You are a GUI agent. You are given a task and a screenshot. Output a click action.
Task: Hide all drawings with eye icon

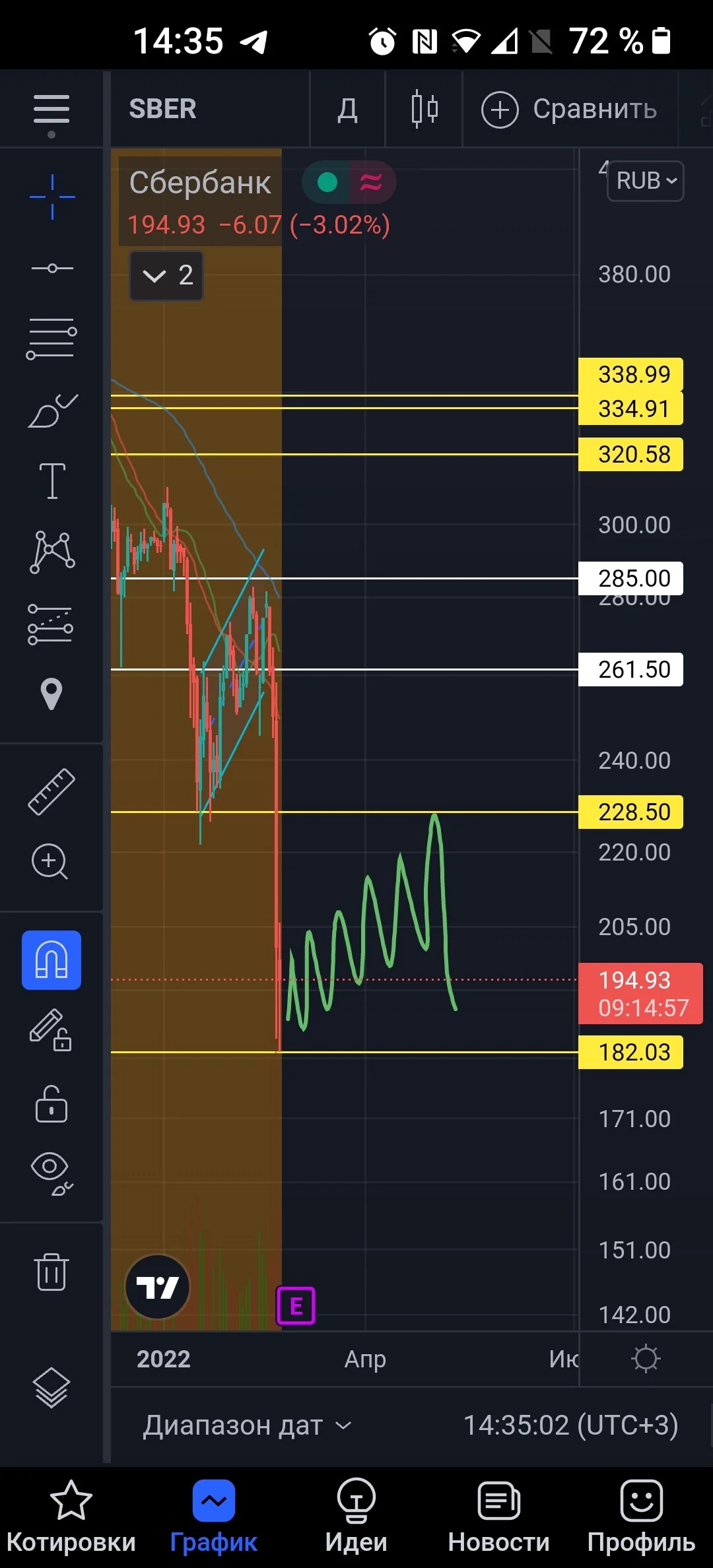[51, 1175]
